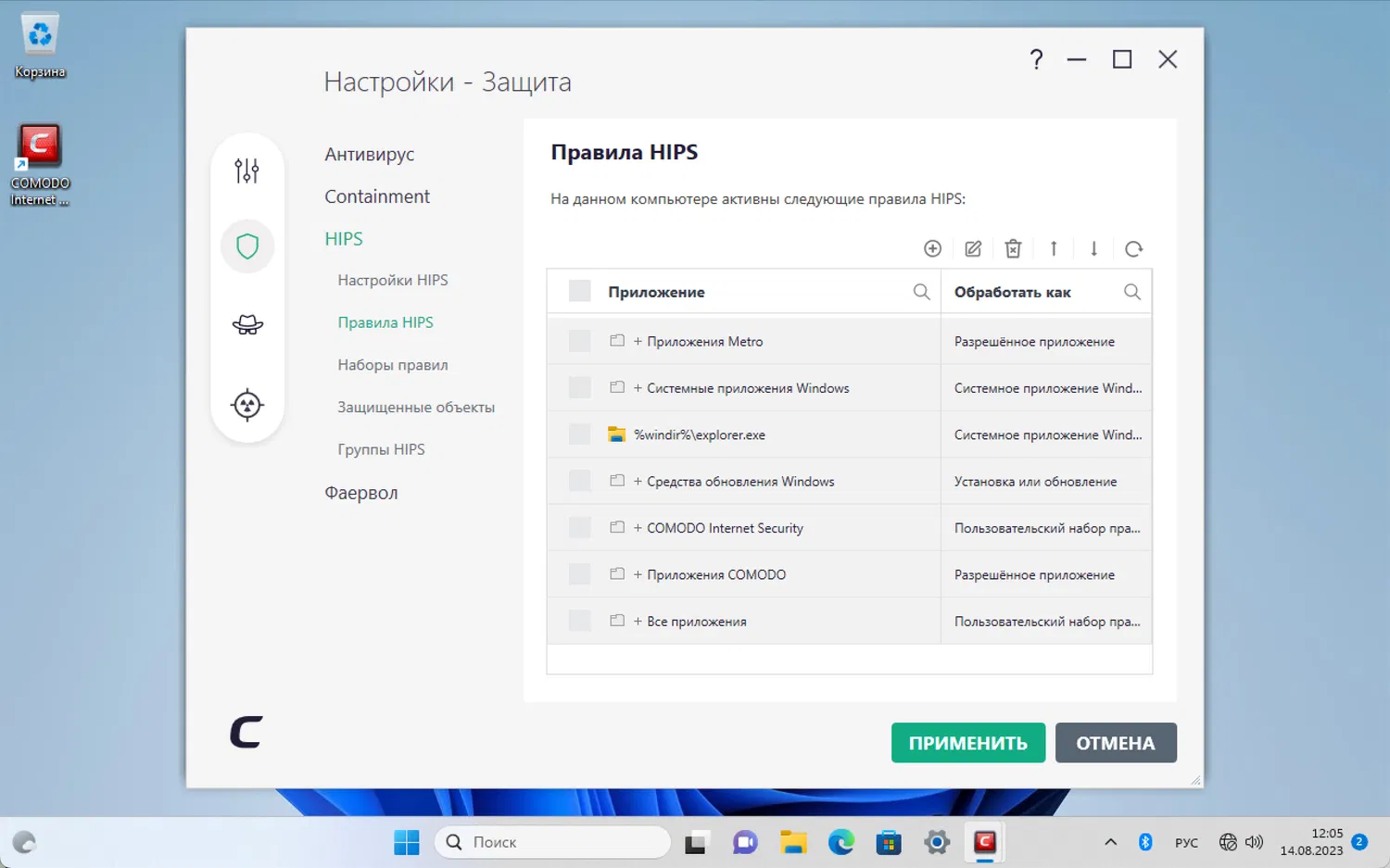
Task: Open the clock and date in the taskbar
Action: (1311, 842)
